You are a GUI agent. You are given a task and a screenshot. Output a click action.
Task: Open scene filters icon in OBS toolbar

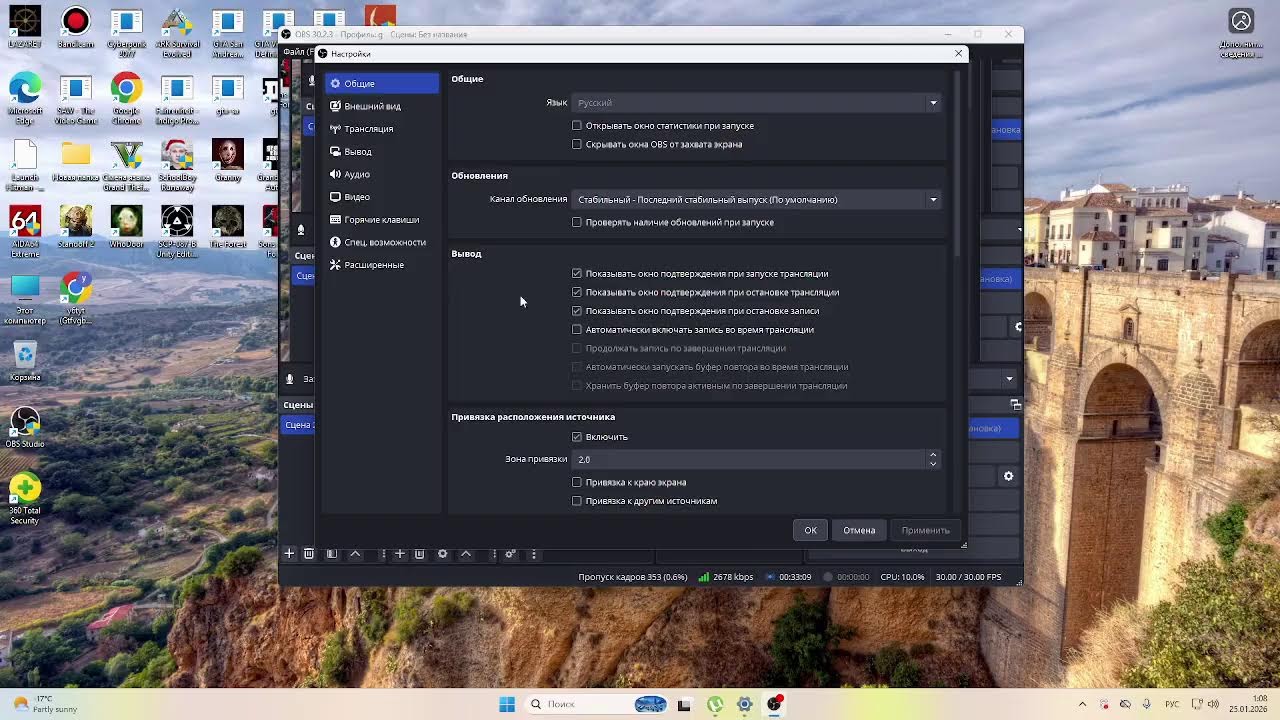pos(331,554)
